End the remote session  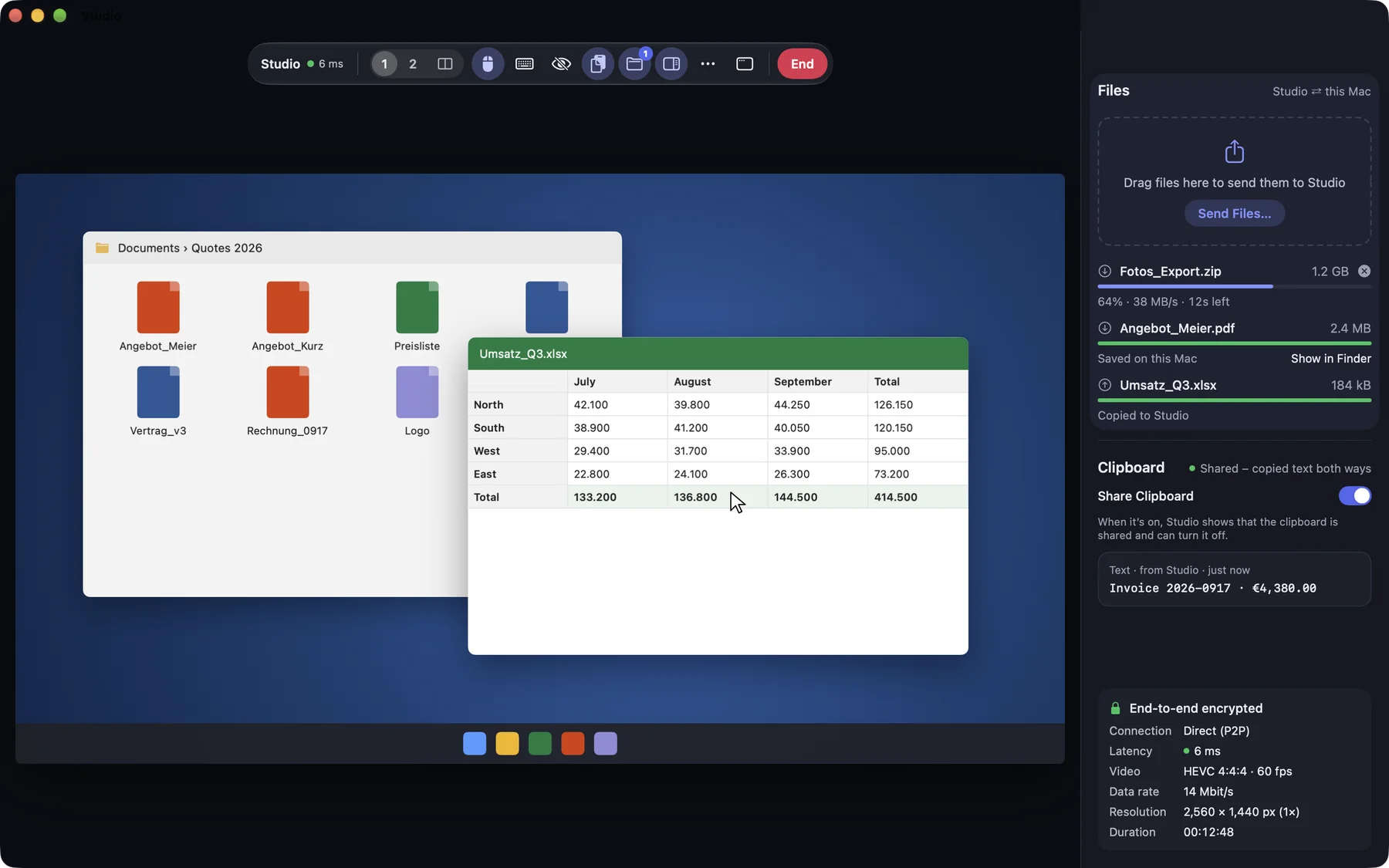(x=802, y=64)
